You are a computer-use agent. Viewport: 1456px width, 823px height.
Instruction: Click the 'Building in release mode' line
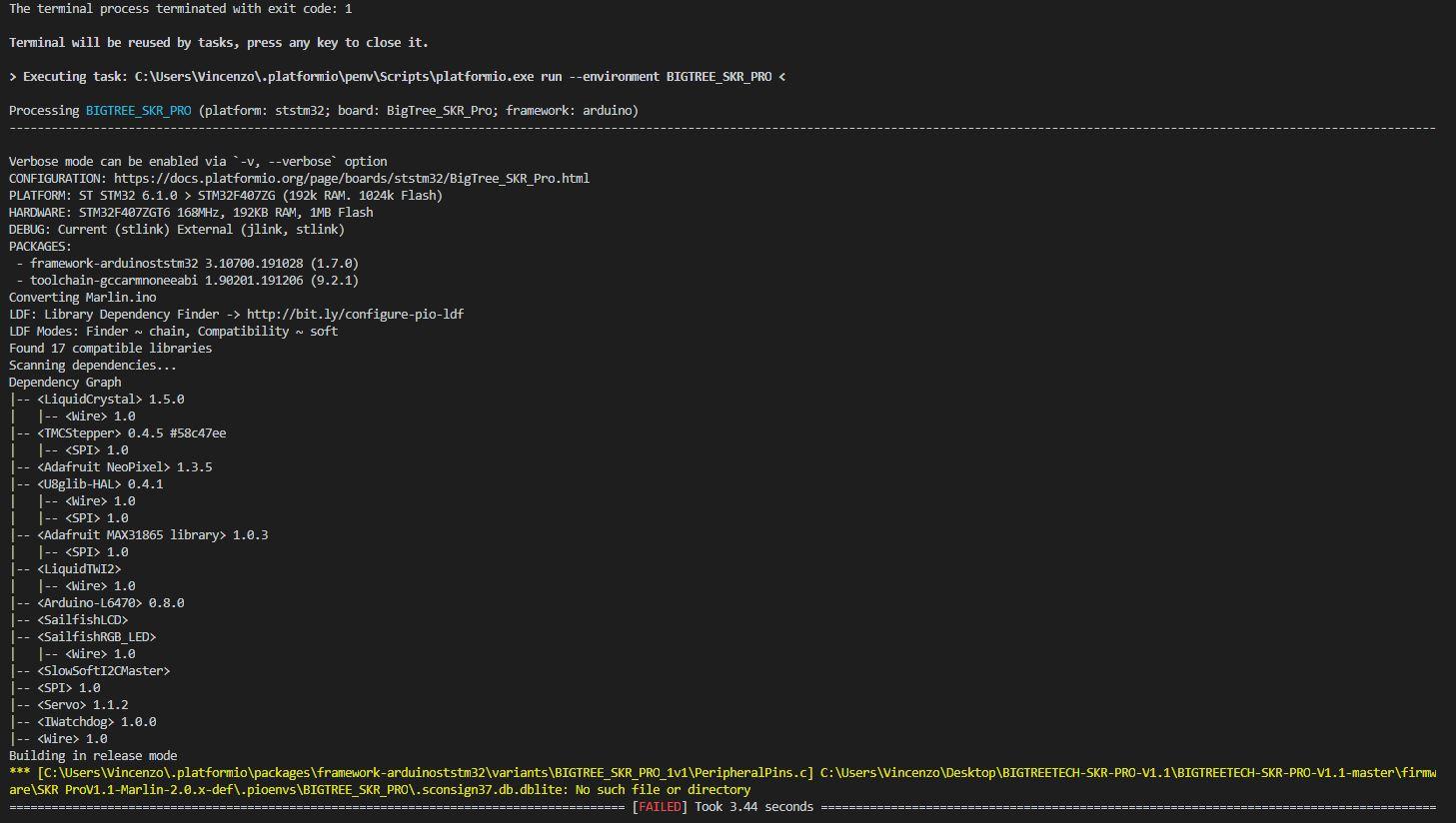pos(93,755)
